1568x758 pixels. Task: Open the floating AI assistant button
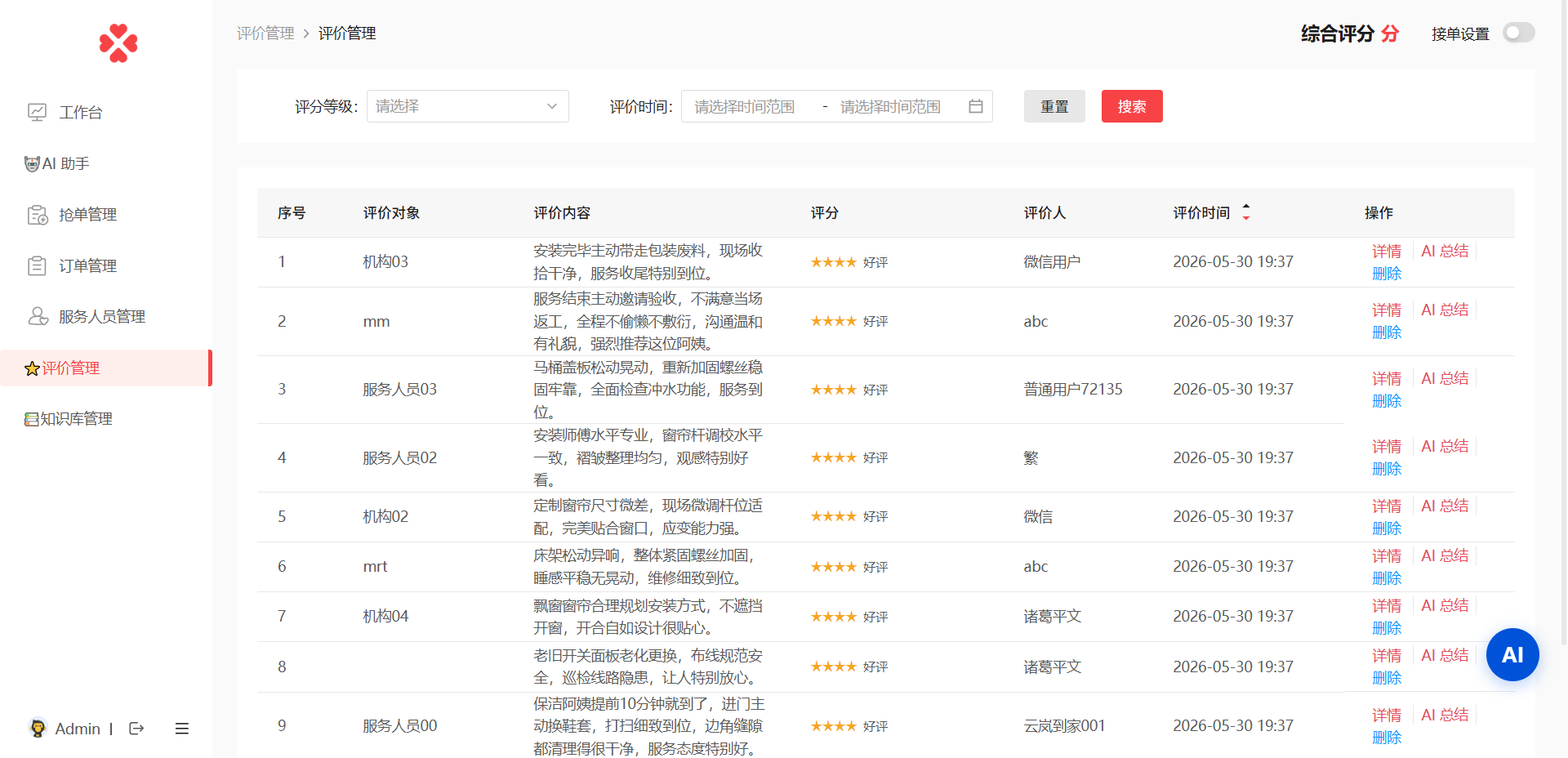click(x=1512, y=654)
